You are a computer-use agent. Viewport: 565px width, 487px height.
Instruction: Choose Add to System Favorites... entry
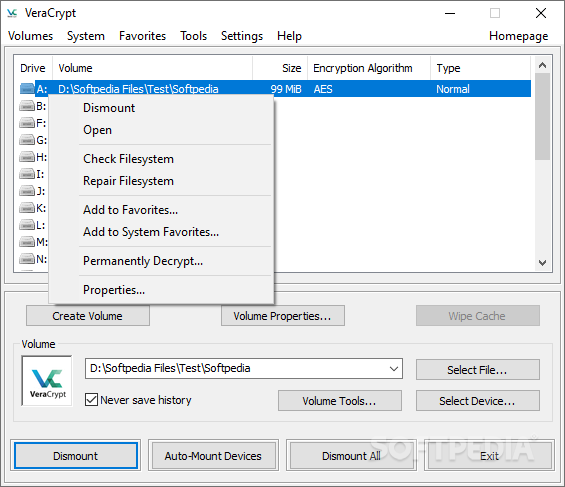[161, 232]
